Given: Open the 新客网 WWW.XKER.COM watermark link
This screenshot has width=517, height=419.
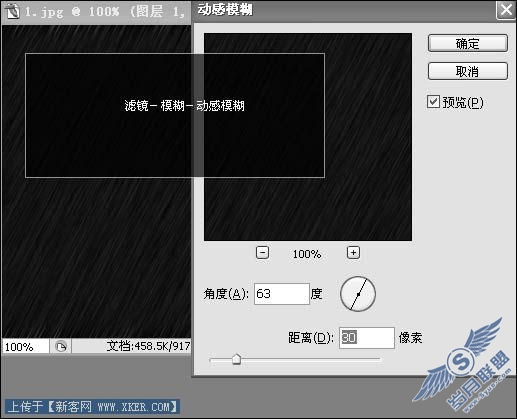Looking at the screenshot, I should click(92, 407).
